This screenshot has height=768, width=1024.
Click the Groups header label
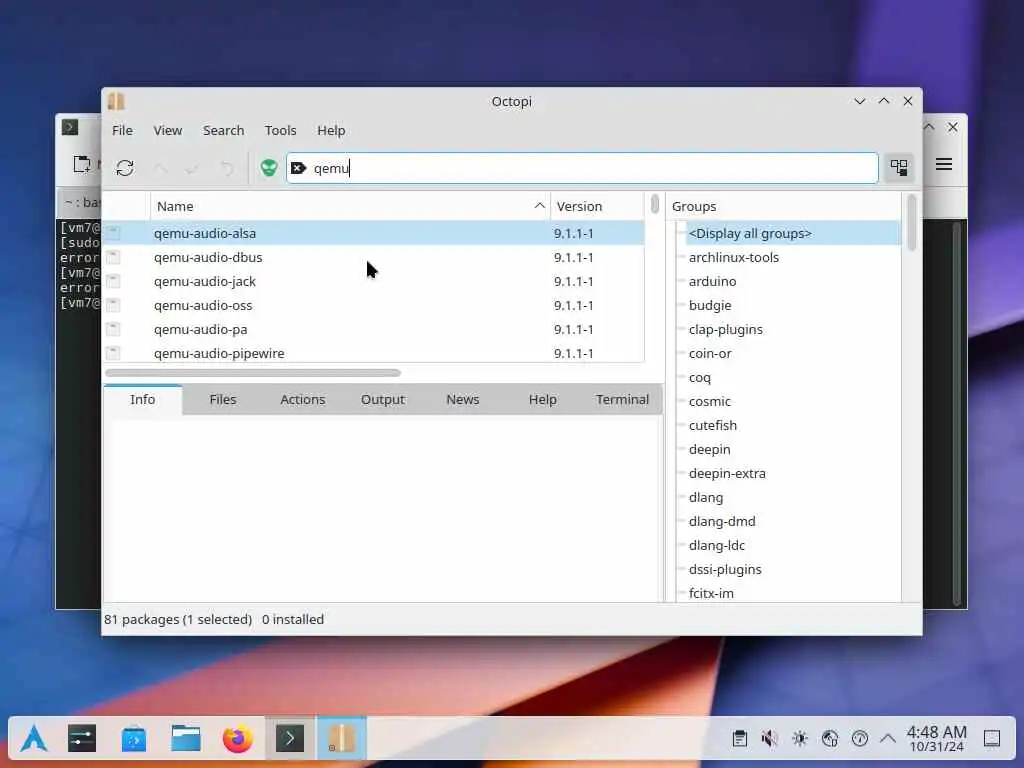(694, 206)
